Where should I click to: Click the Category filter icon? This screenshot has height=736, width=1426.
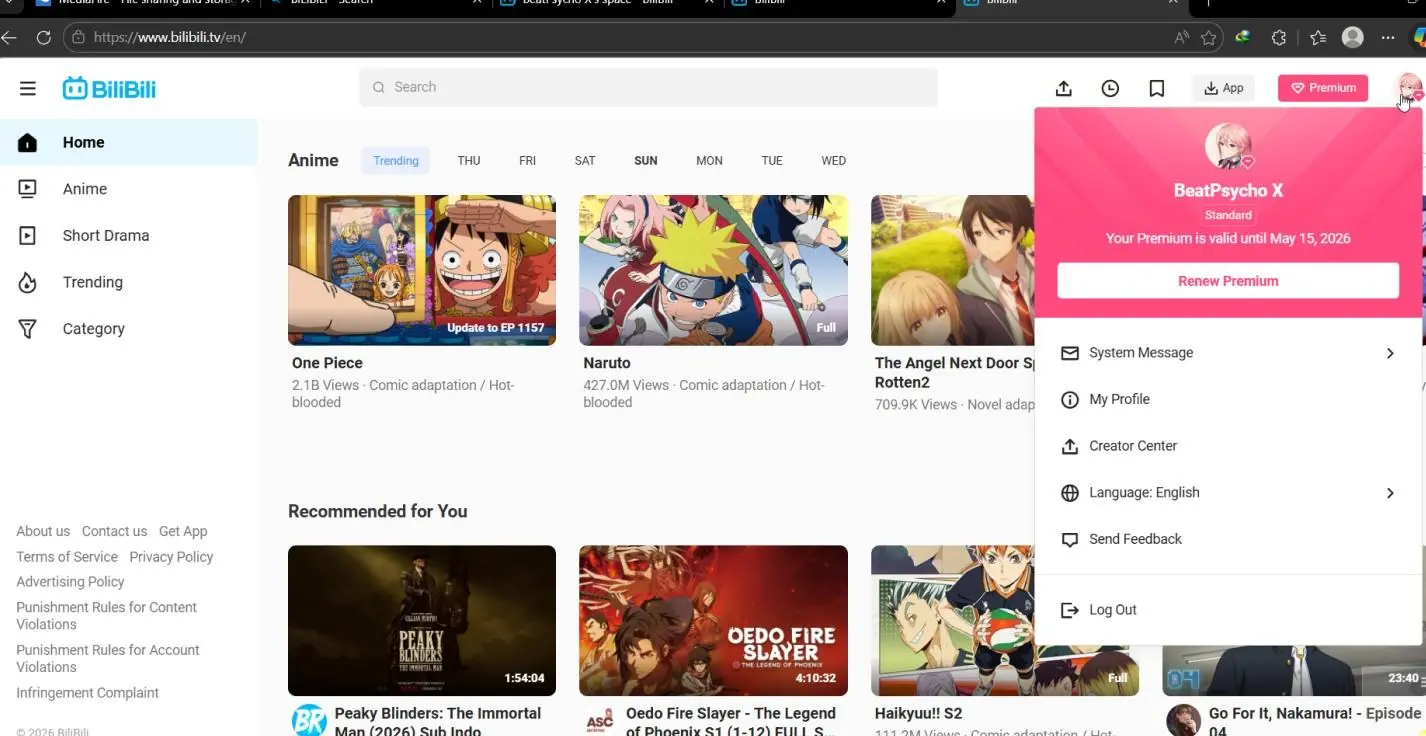(28, 329)
